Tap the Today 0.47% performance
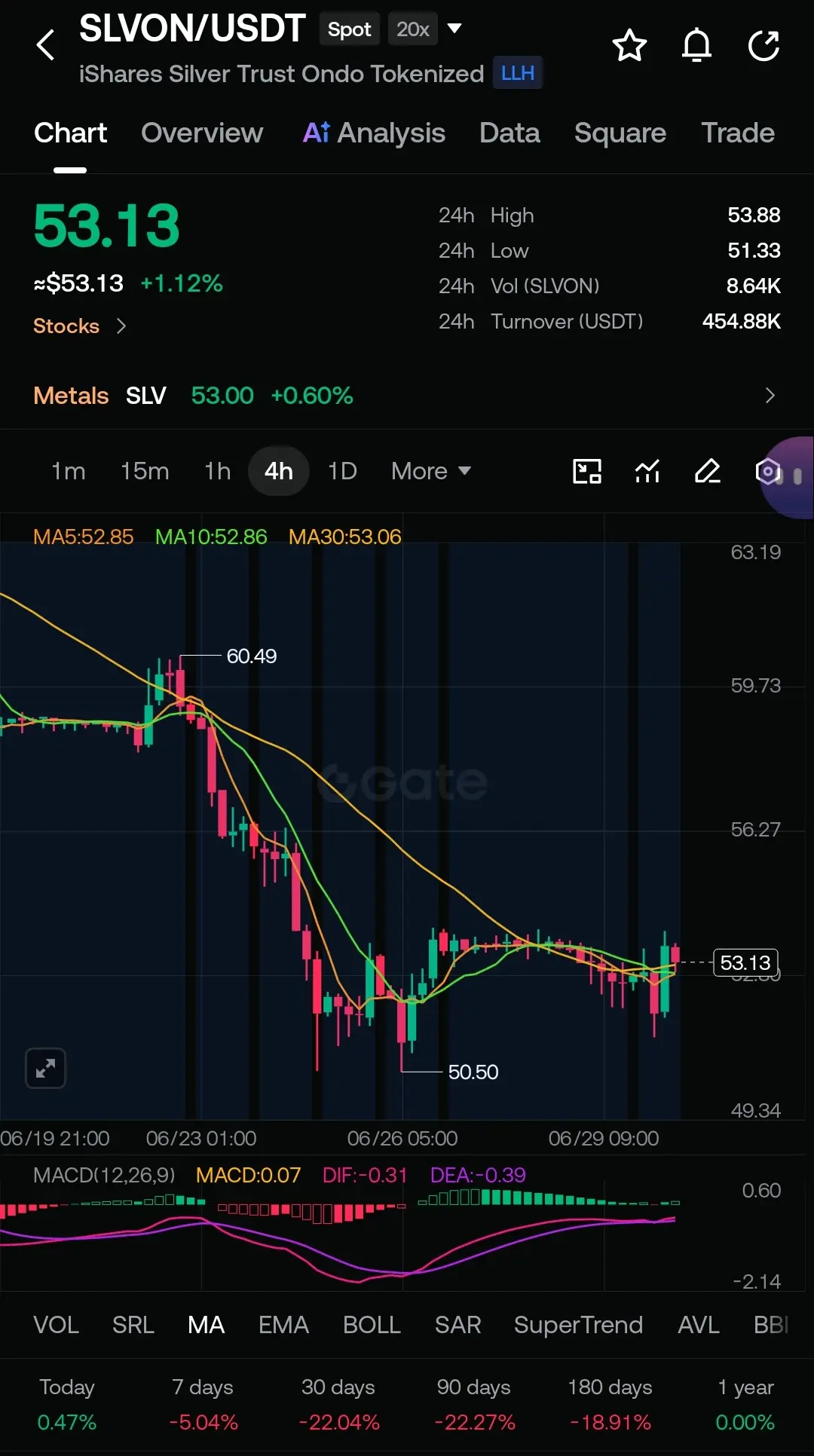814x1456 pixels. tap(67, 1404)
